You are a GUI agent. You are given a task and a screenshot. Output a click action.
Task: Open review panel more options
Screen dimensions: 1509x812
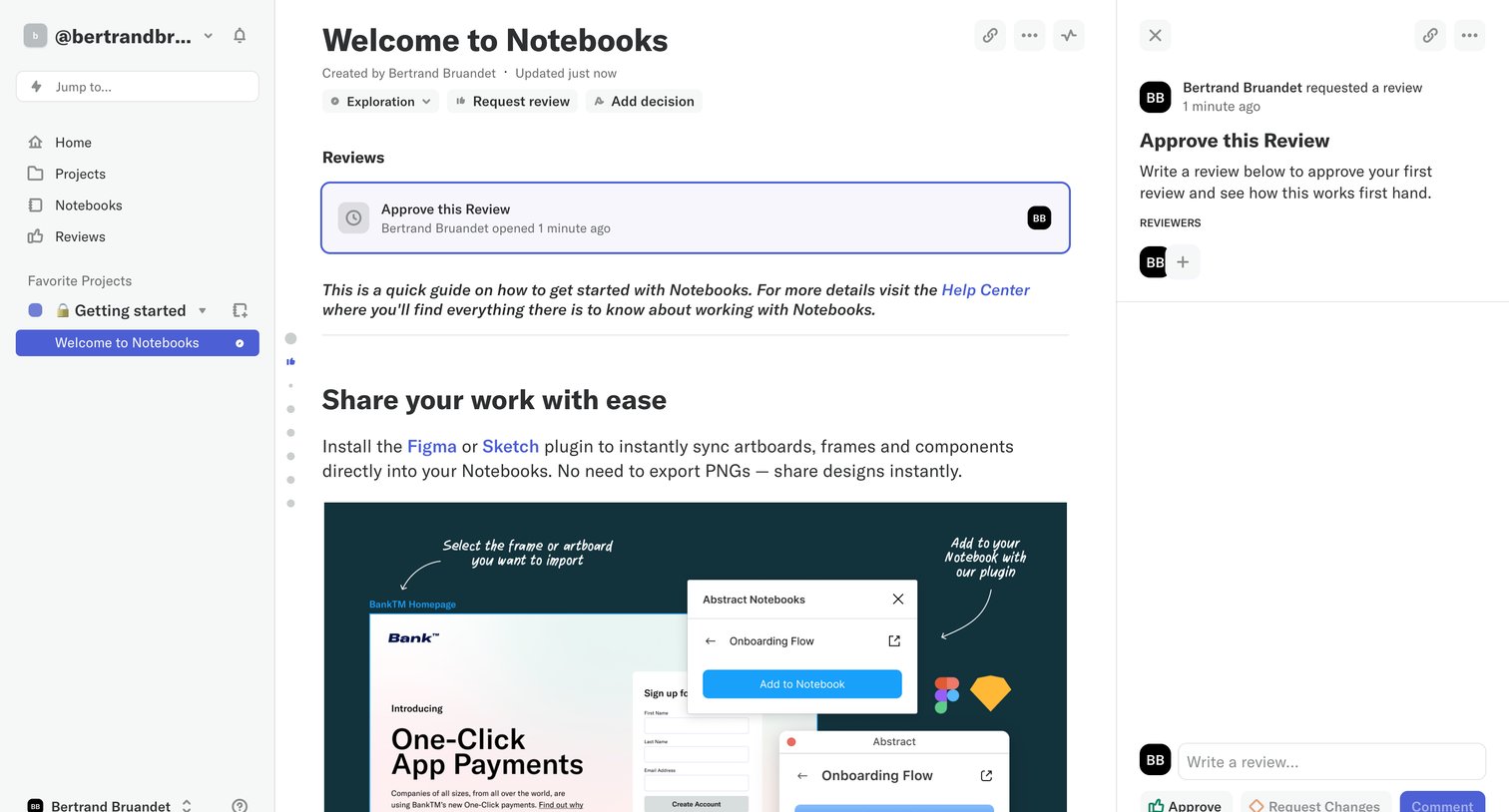(1469, 36)
